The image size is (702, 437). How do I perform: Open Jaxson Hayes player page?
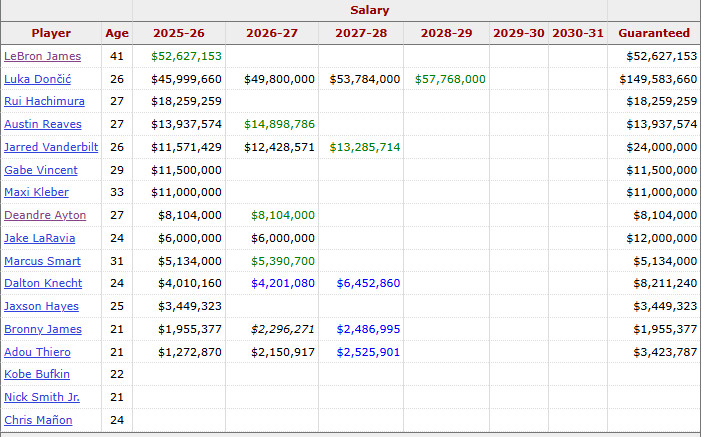tap(42, 306)
